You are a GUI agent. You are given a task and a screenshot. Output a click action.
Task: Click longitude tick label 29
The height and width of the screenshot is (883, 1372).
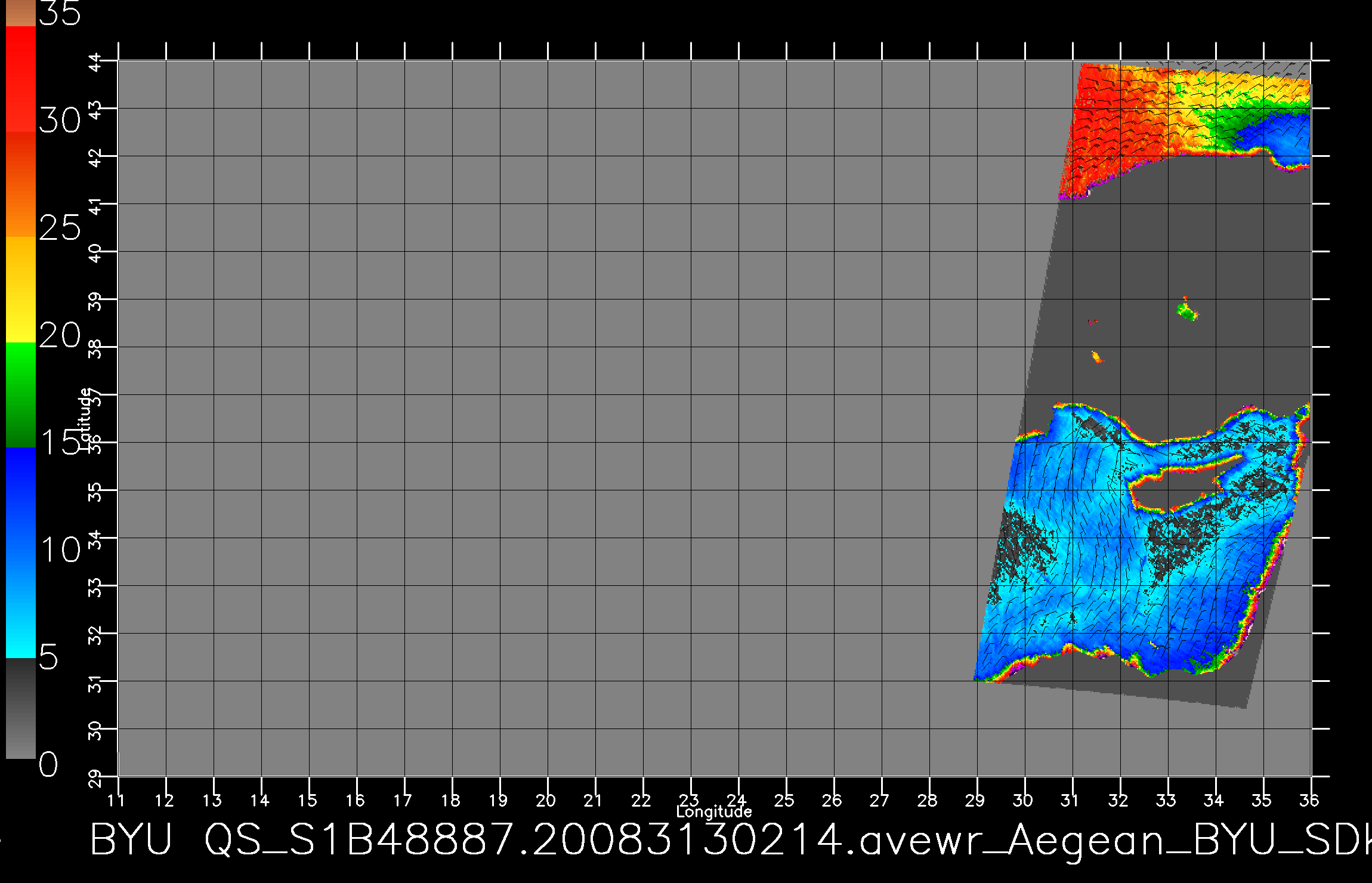(x=975, y=800)
